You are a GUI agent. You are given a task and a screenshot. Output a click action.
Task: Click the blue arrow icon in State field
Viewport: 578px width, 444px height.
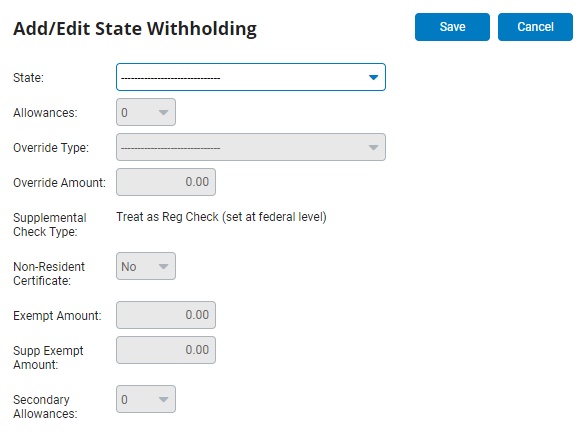tap(373, 77)
